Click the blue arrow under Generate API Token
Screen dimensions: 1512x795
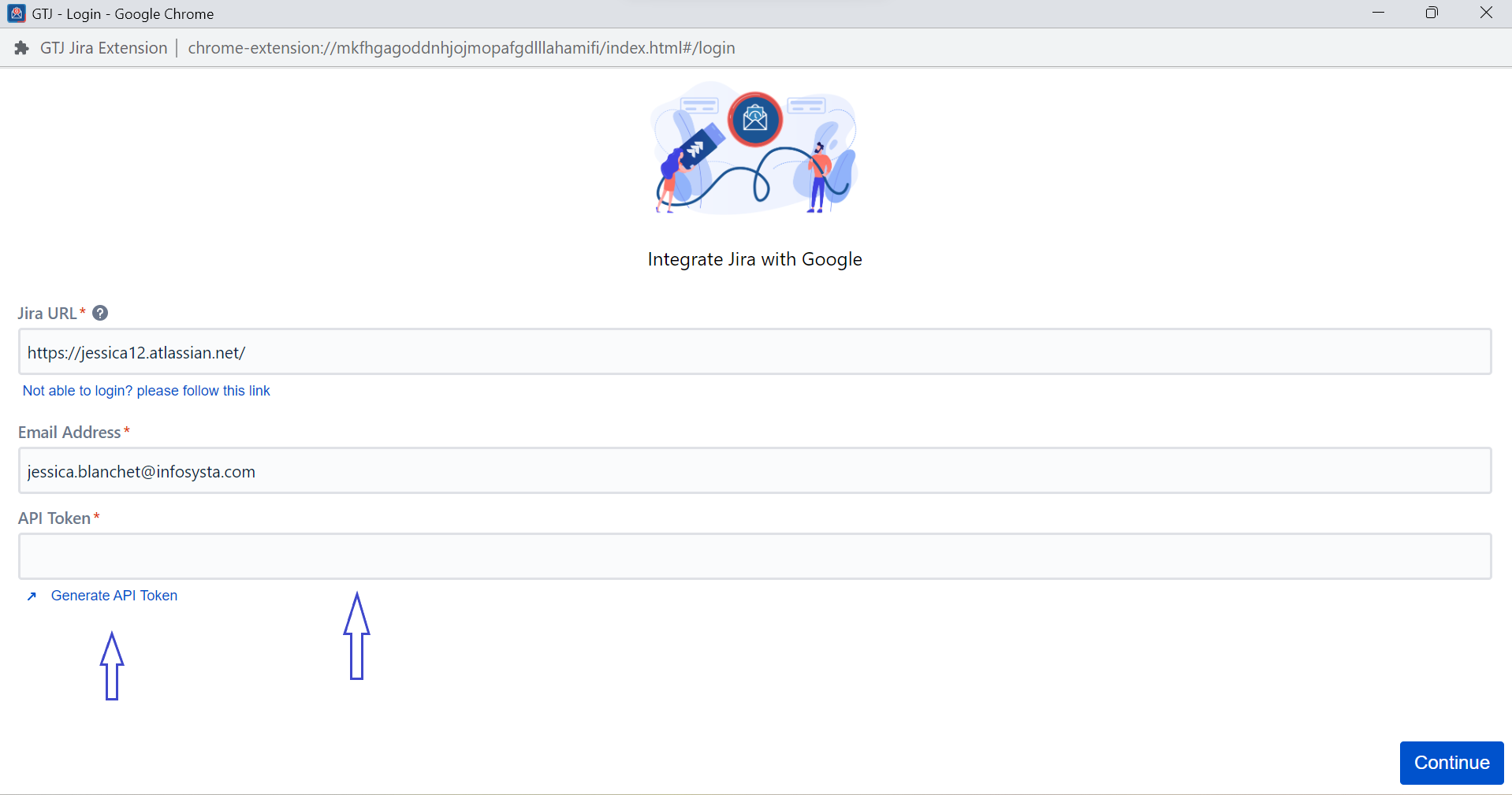112,666
